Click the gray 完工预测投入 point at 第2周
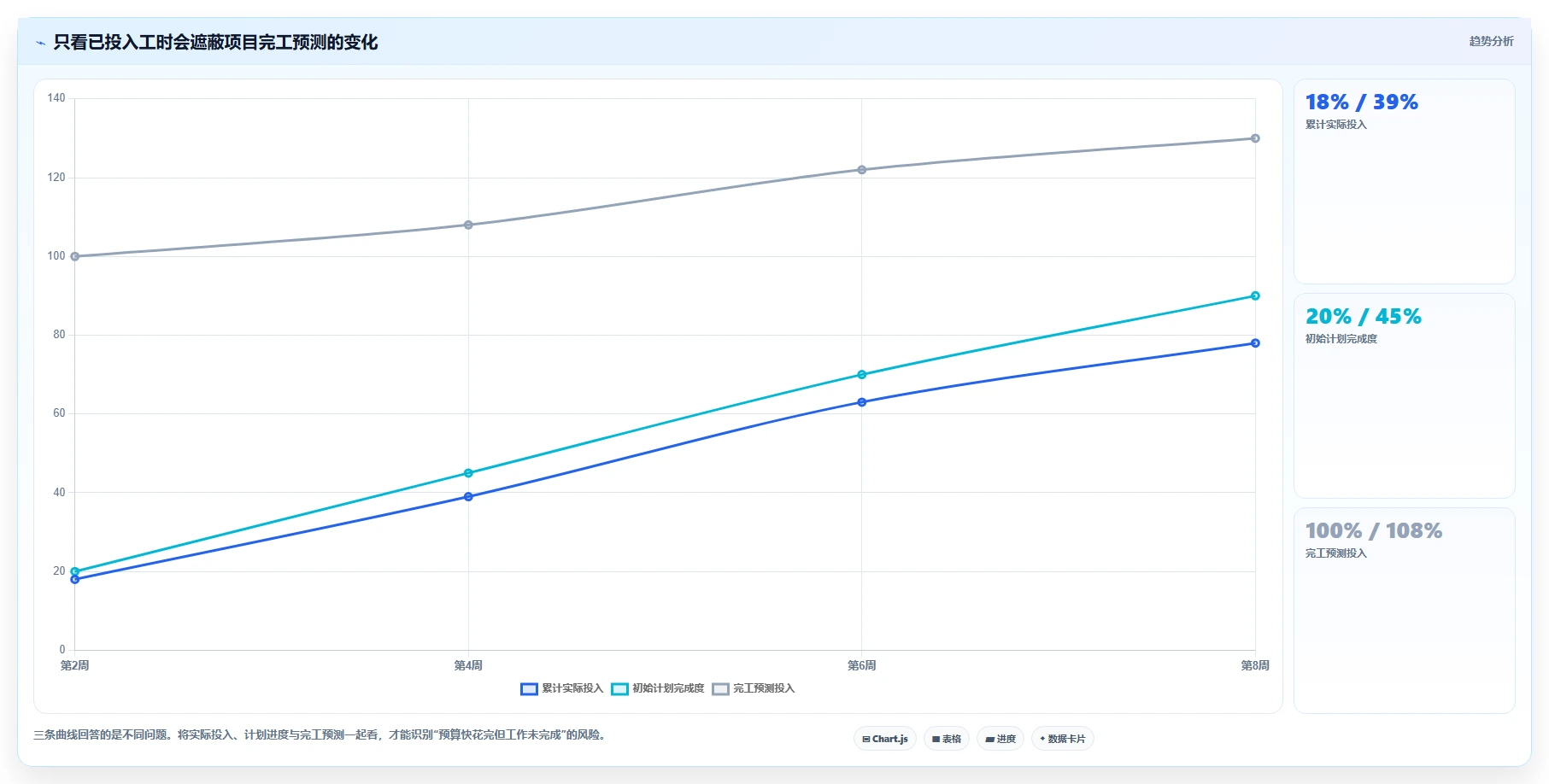Image resolution: width=1549 pixels, height=784 pixels. (x=75, y=256)
